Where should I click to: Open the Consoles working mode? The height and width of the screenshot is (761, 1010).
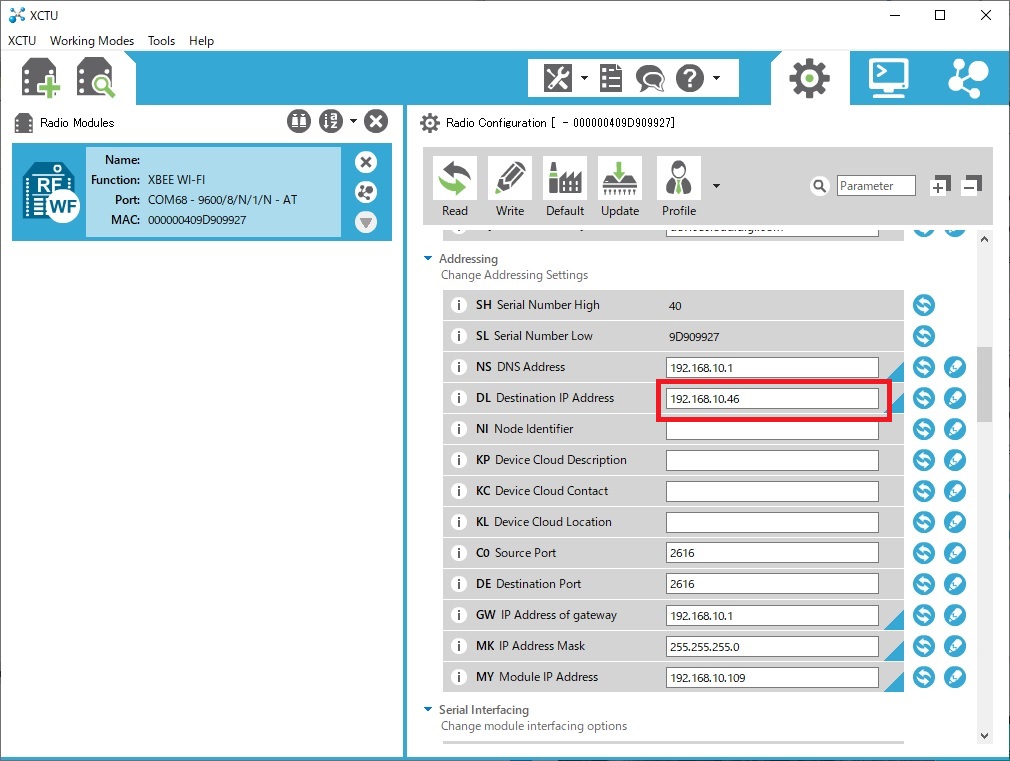pos(888,77)
